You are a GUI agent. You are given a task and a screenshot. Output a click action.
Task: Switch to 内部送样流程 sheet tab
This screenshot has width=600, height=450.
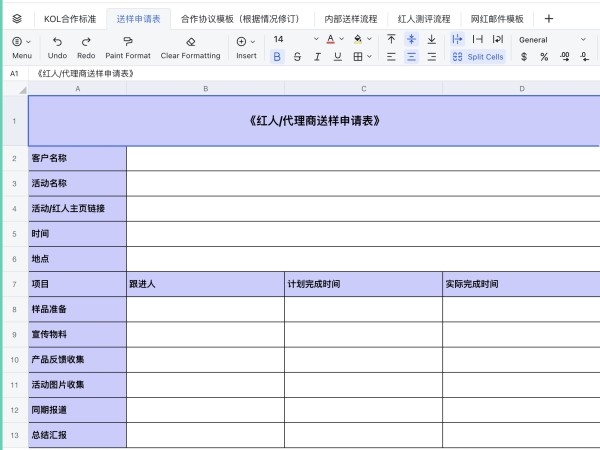351,19
